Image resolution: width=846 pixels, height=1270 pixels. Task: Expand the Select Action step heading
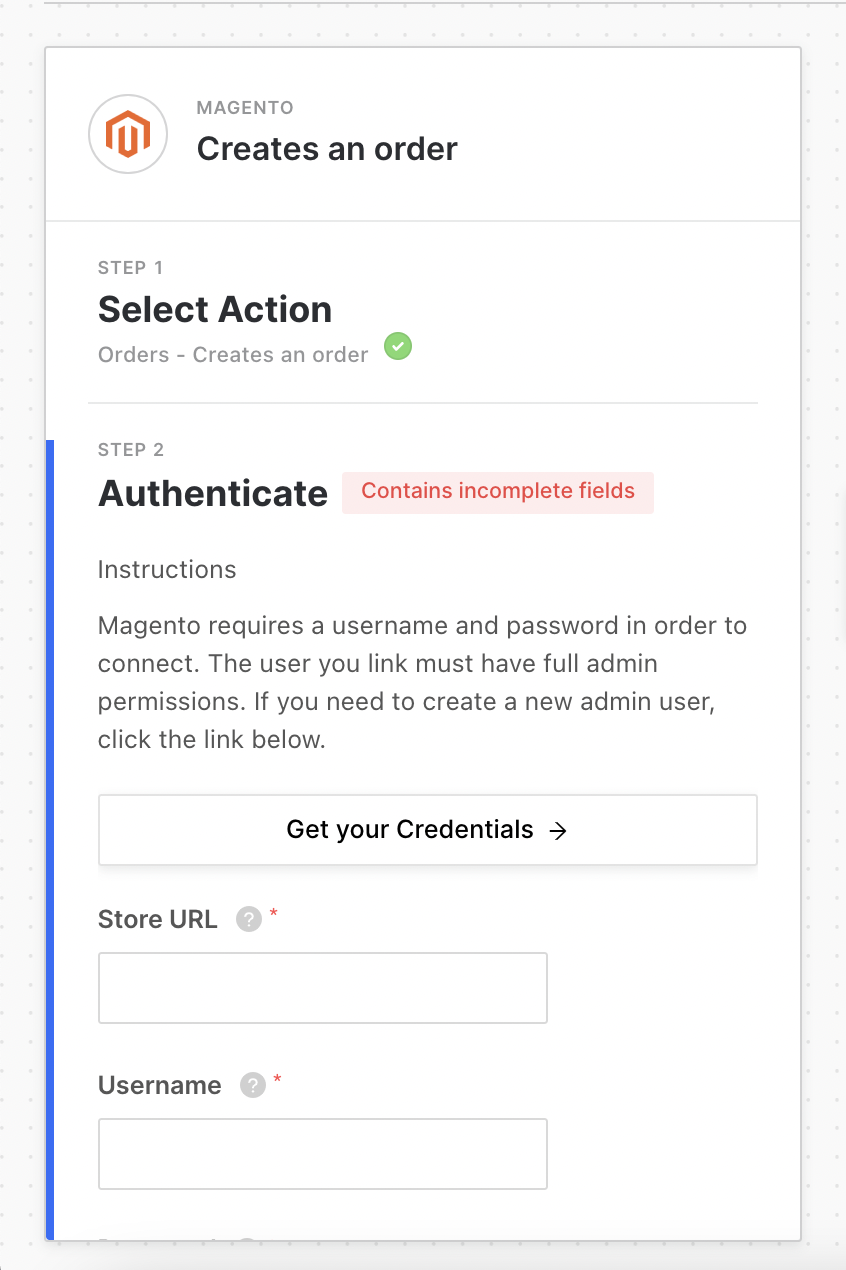tap(215, 310)
